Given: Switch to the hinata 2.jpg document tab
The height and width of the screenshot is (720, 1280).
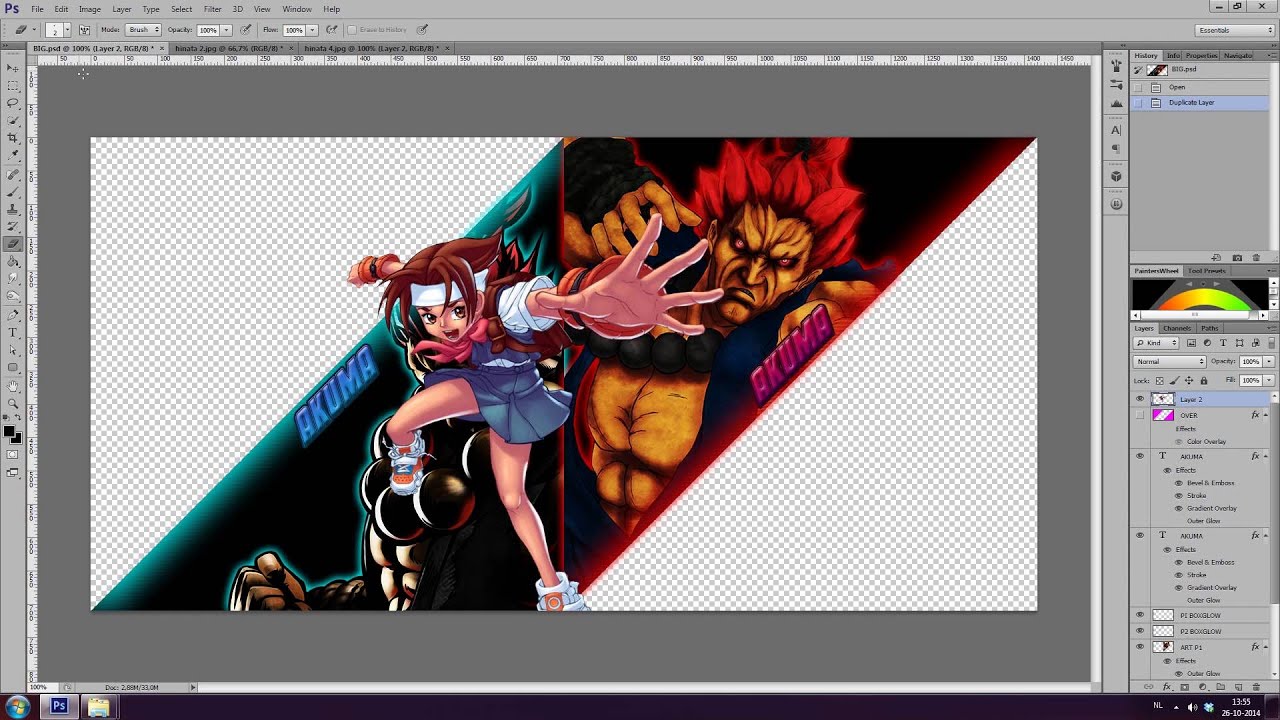Looking at the screenshot, I should click(x=229, y=48).
